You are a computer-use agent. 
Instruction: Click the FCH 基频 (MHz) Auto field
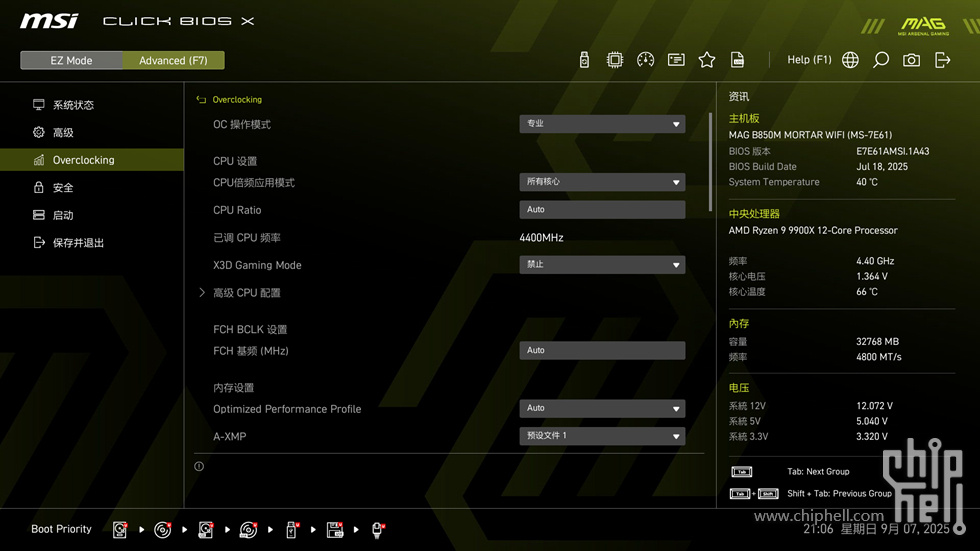point(602,350)
